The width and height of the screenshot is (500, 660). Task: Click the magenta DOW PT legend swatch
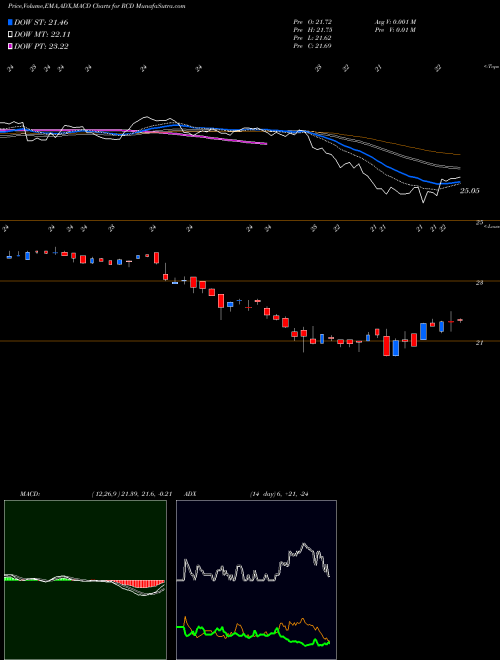pyautogui.click(x=10, y=46)
